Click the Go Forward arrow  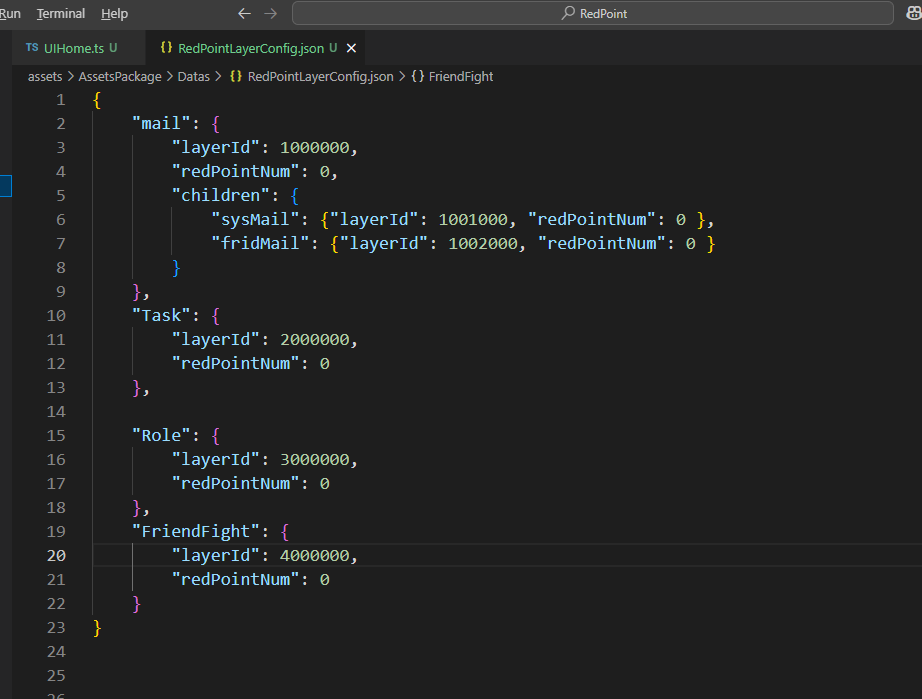tap(271, 14)
